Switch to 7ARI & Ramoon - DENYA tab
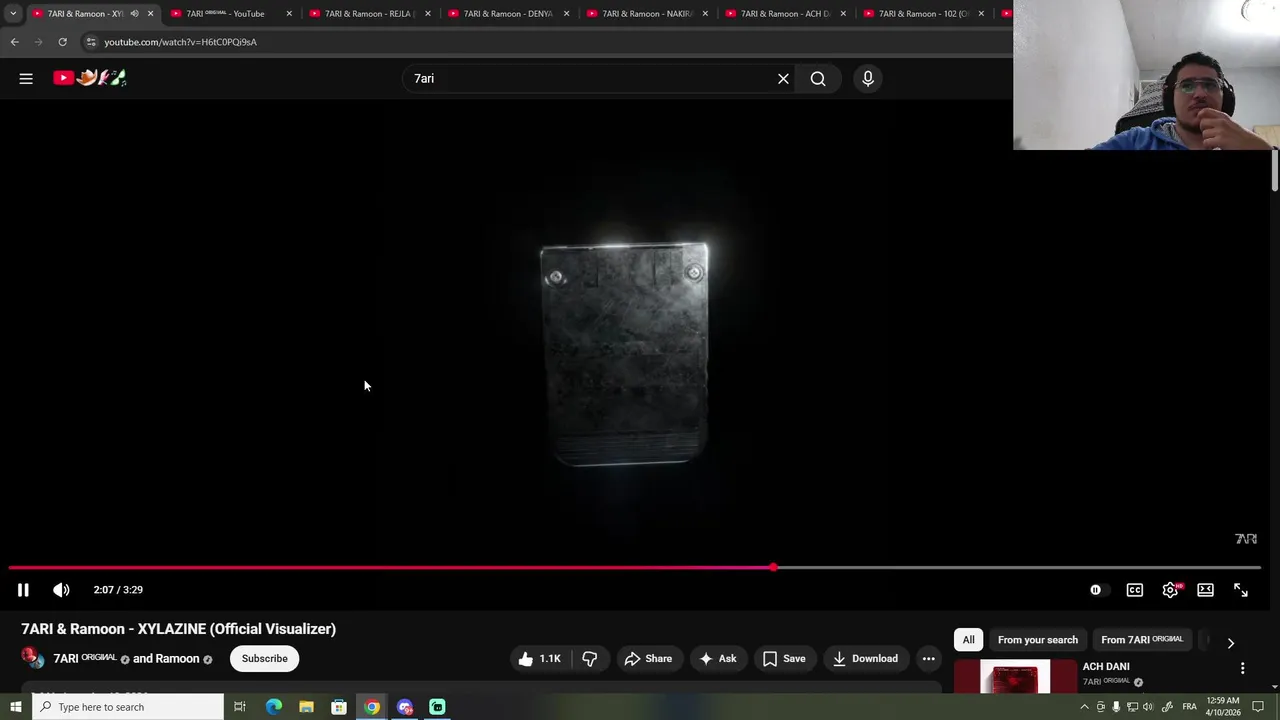 (x=507, y=14)
